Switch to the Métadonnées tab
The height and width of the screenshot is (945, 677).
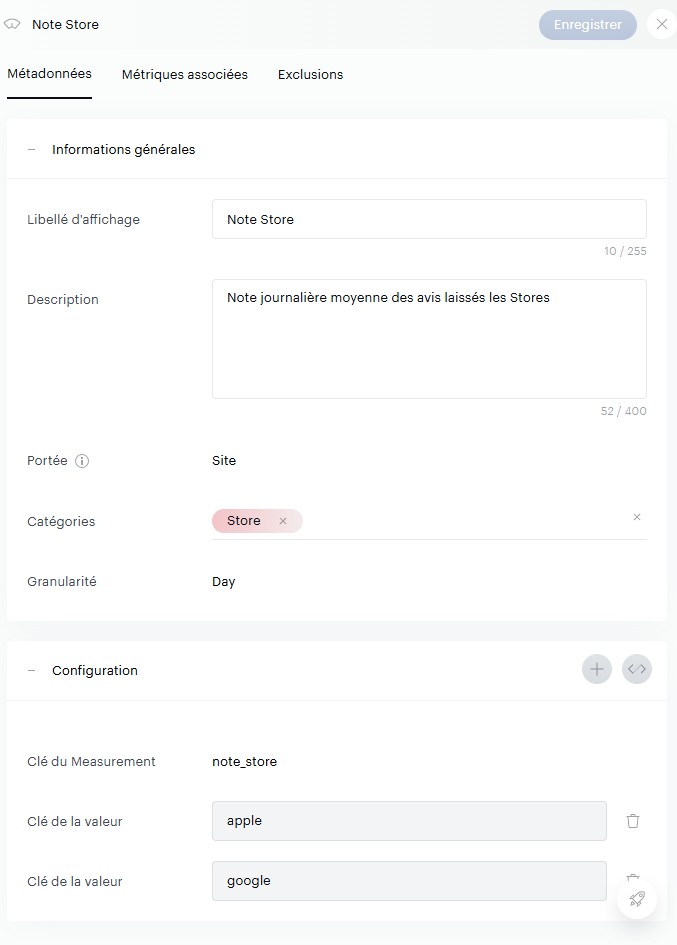[49, 74]
